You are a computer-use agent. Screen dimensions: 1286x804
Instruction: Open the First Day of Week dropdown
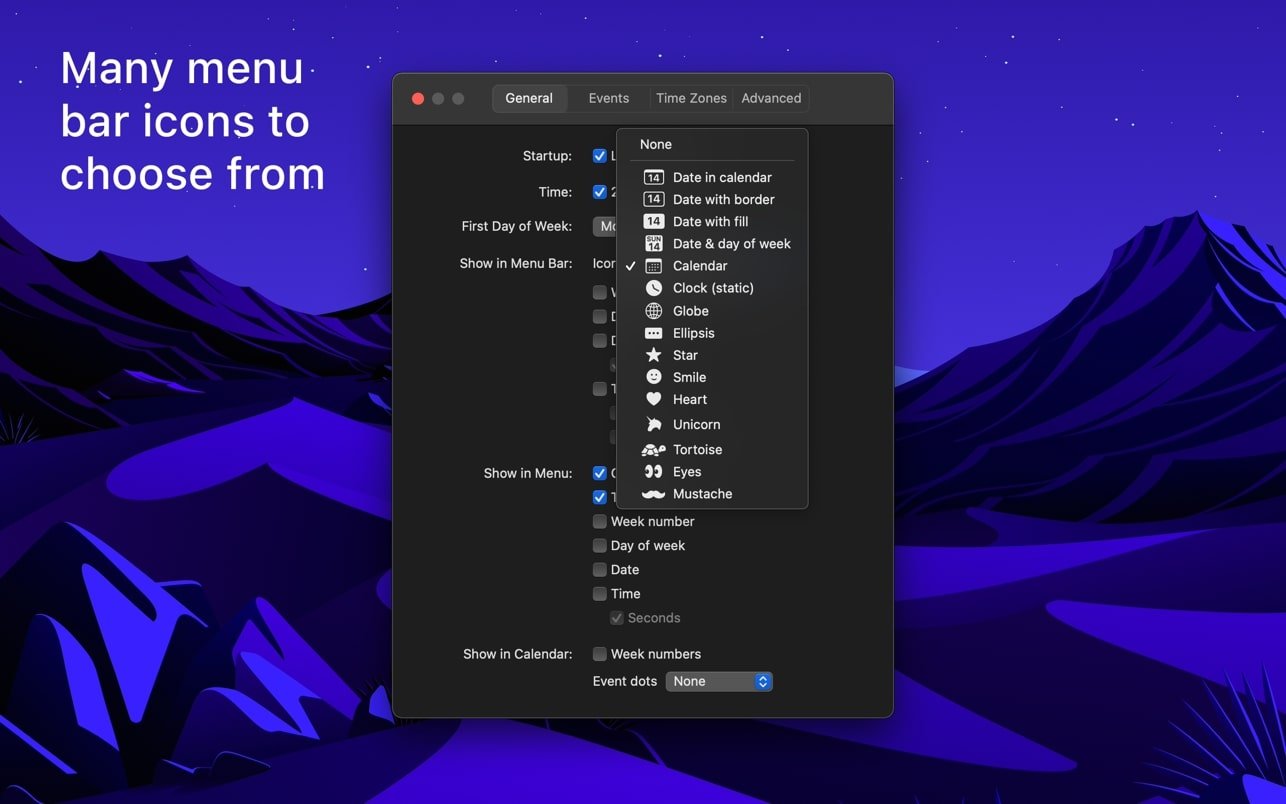[605, 226]
